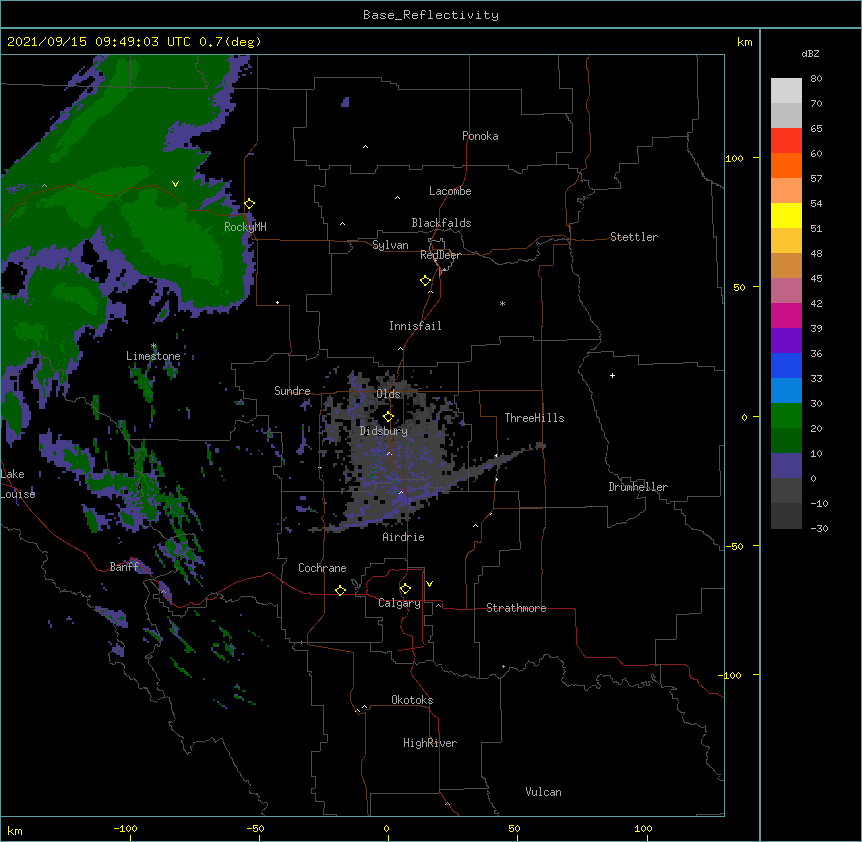The height and width of the screenshot is (842, 862).
Task: Click the Blackfalds city label
Action: click(x=441, y=223)
